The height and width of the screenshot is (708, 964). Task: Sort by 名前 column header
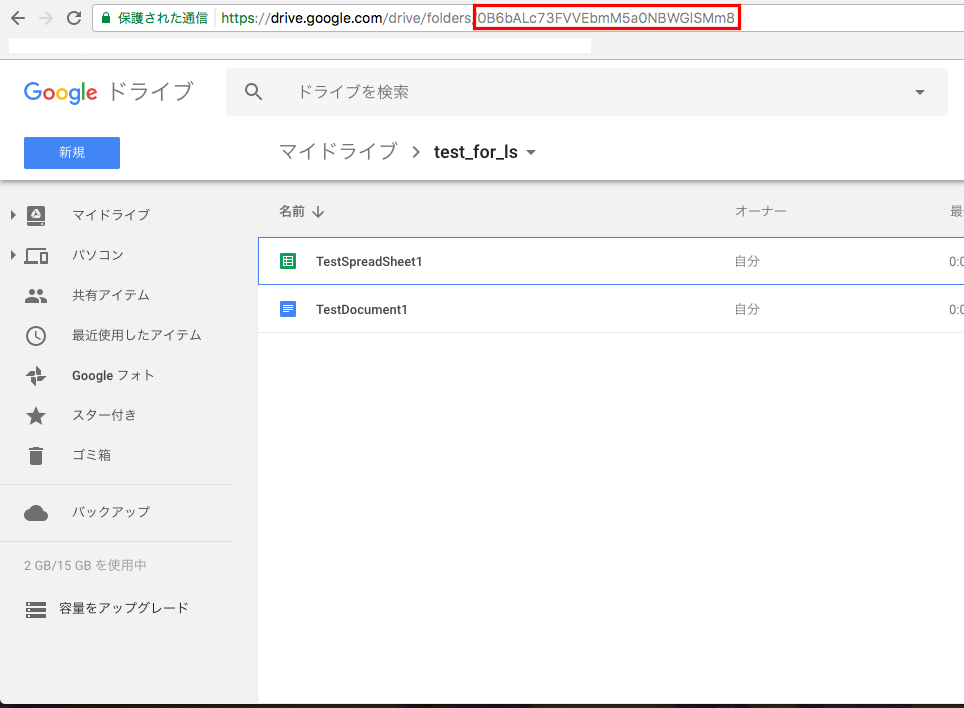coord(292,211)
